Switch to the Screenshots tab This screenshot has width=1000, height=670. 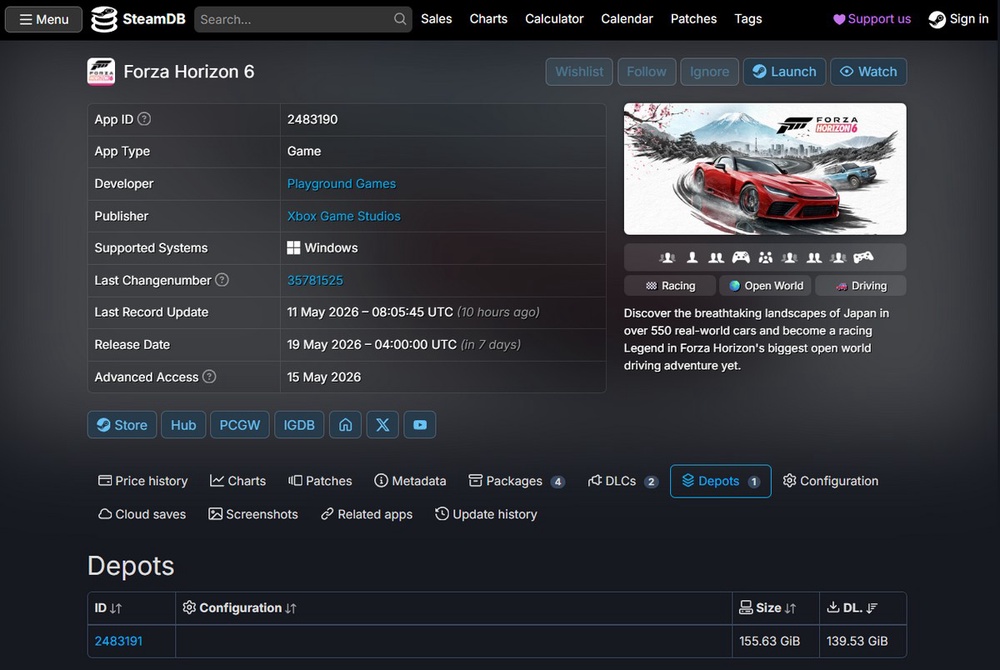253,514
